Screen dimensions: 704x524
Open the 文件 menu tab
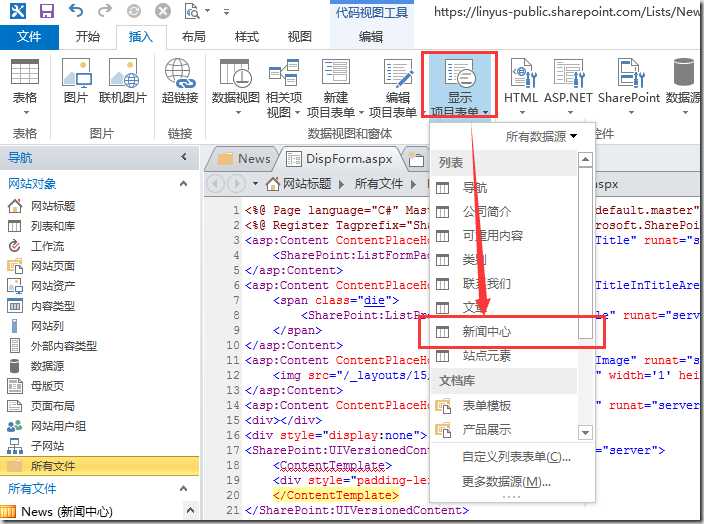click(x=29, y=37)
